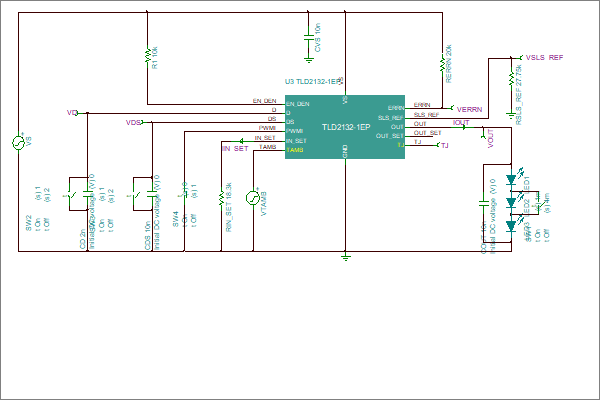Click the PWMI pin inside the IC
Viewport: 600px width, 400px height.
pos(295,131)
